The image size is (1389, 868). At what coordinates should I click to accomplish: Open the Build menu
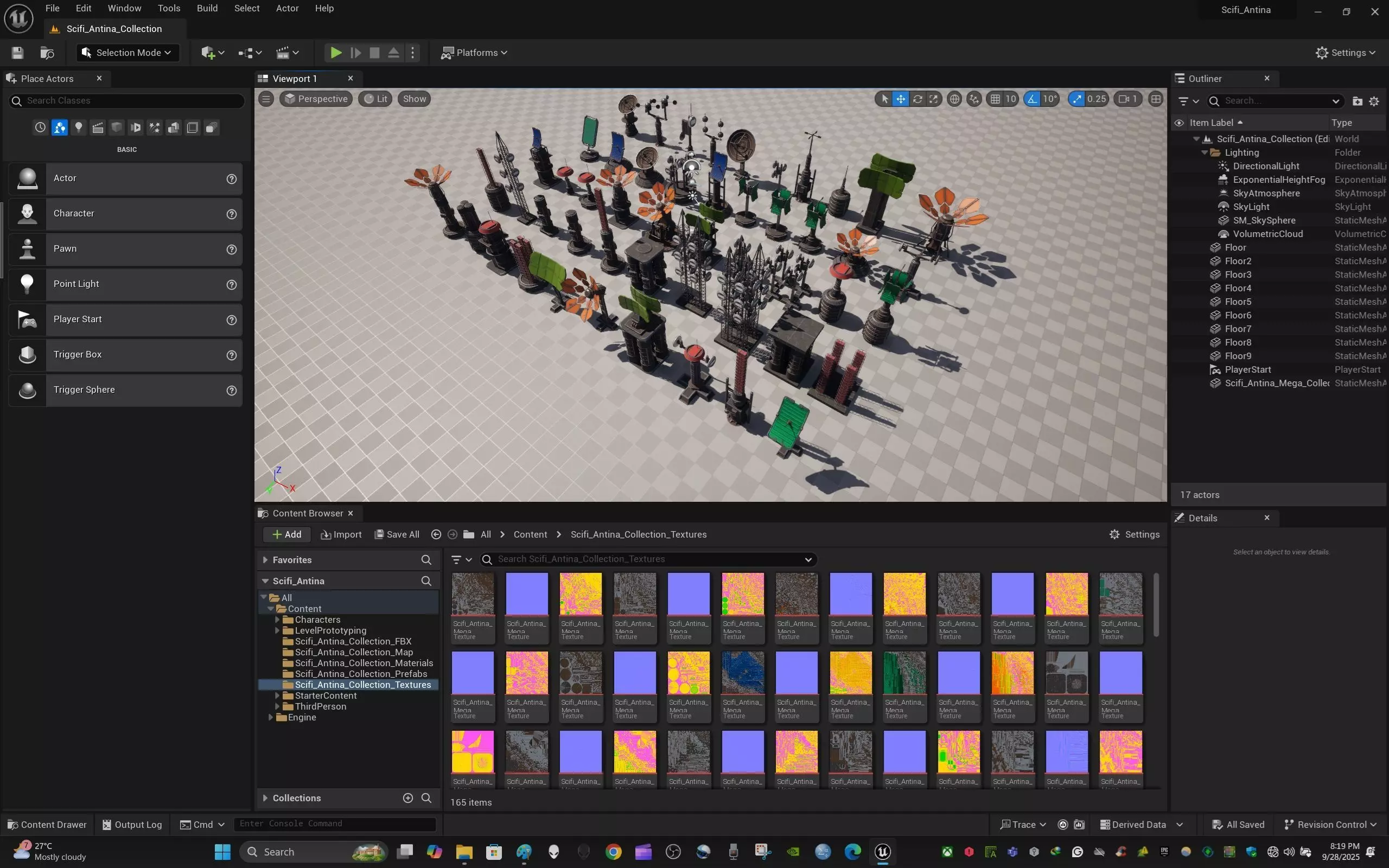click(207, 8)
